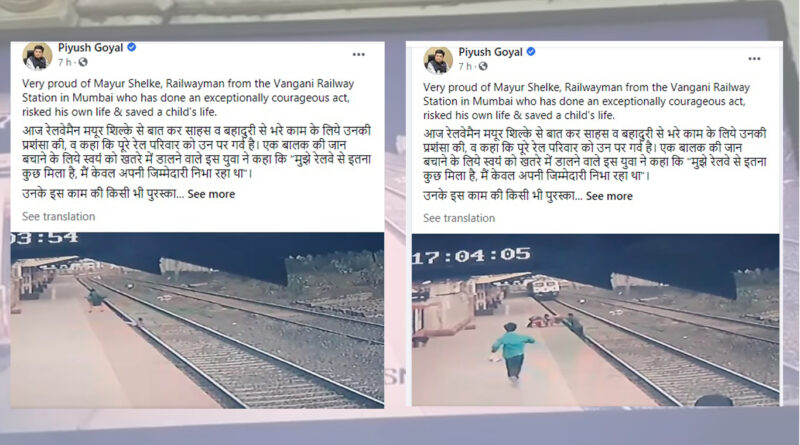Play the right video timestamped 17:04:05
Viewport: 800px width, 445px height.
point(595,320)
